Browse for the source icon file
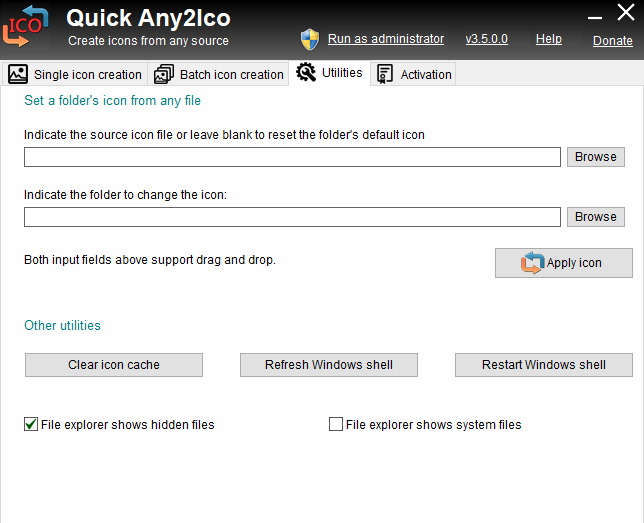This screenshot has height=523, width=644. [596, 157]
